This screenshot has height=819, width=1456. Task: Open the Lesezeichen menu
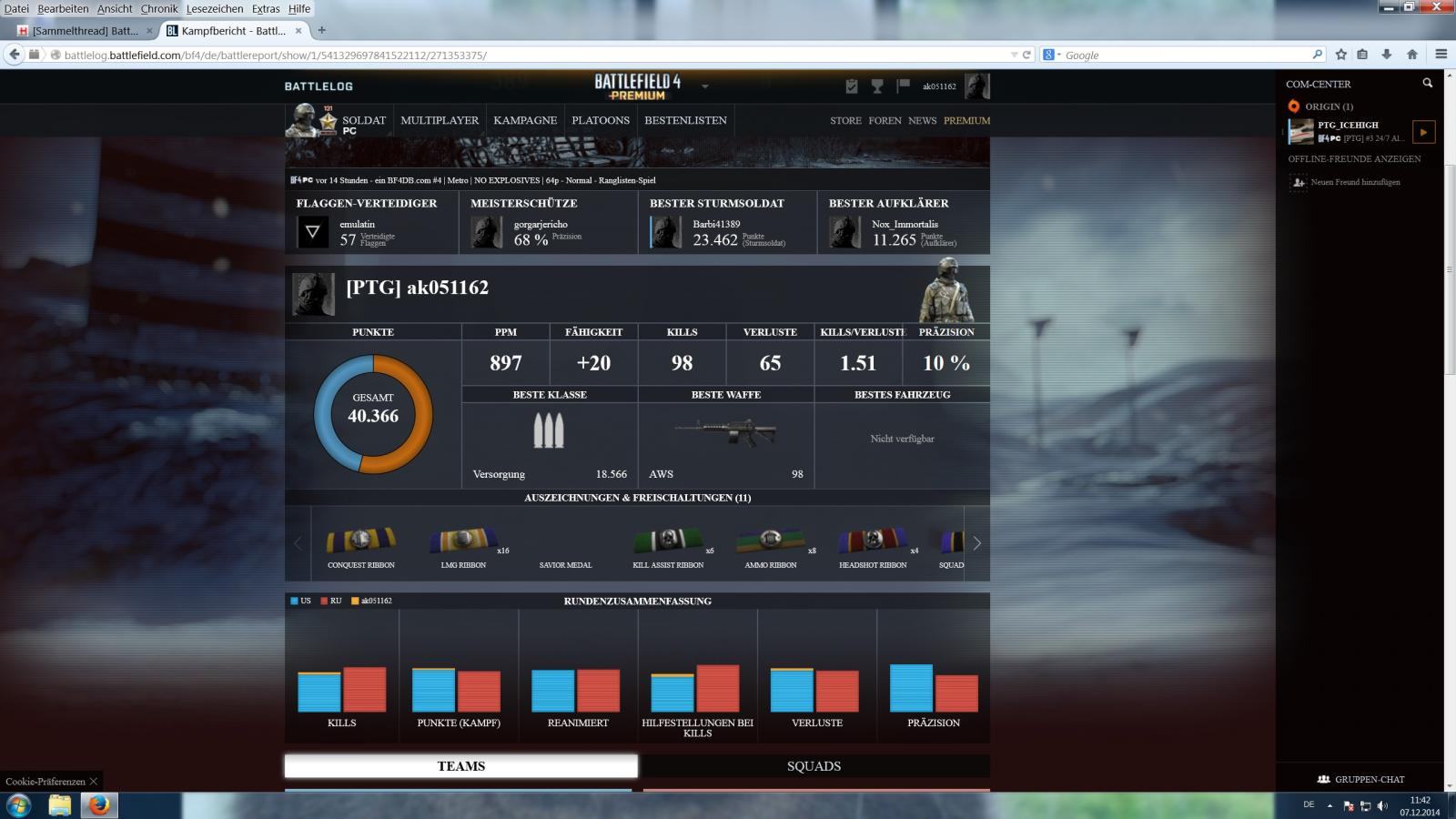pos(215,9)
